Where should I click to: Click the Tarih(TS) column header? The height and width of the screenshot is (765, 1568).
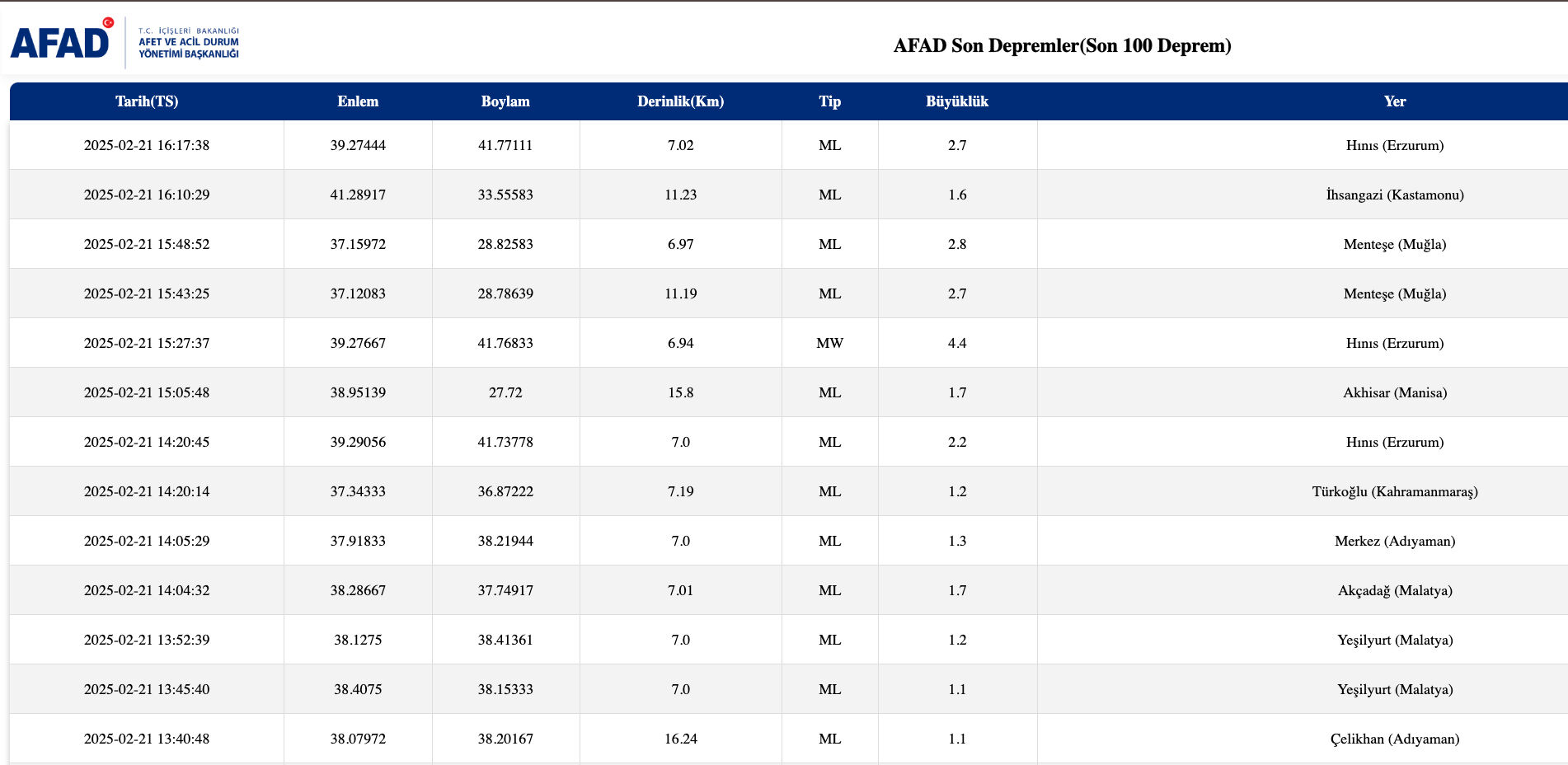[x=147, y=101]
